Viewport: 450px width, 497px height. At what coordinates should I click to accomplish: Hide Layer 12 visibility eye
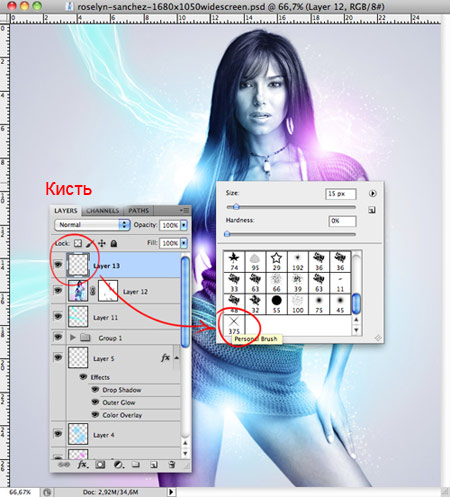coord(58,290)
